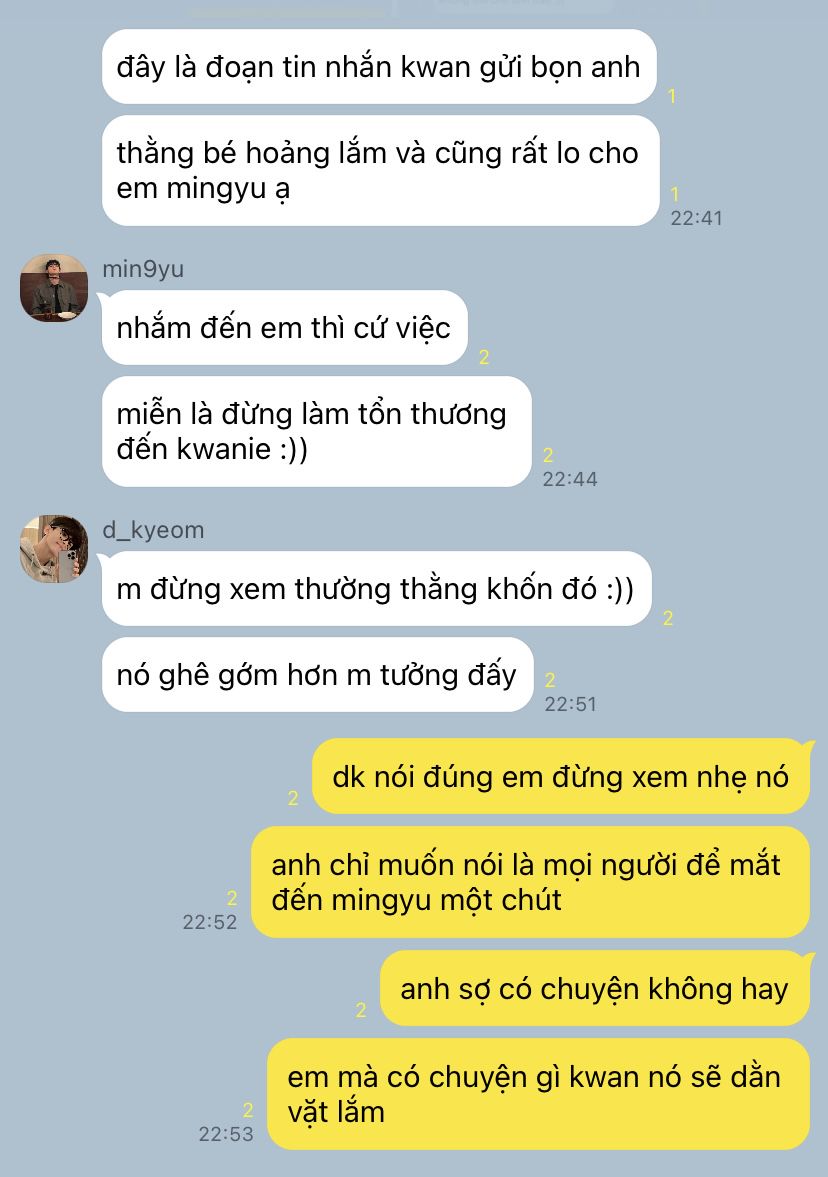Select message 'thằng bé hoảng lắm và cũng rất lo'
This screenshot has width=828, height=1177.
[381, 170]
